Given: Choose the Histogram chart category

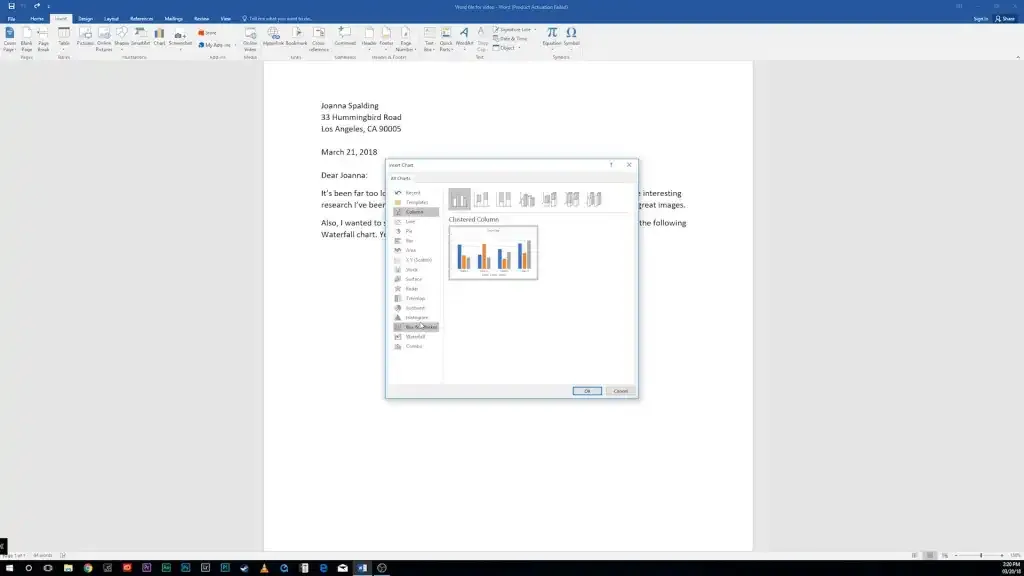Looking at the screenshot, I should pos(415,317).
